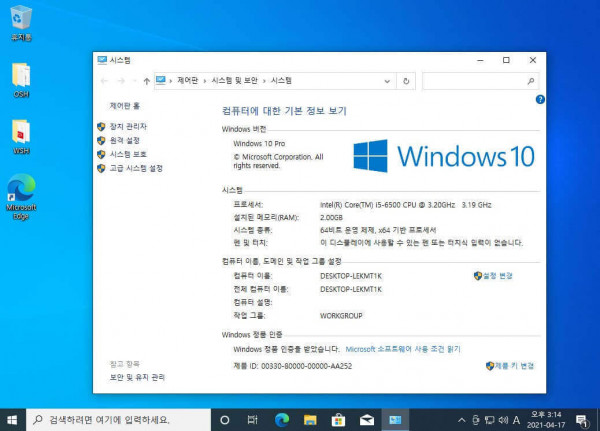The width and height of the screenshot is (600, 431).
Task: Minimize the System window
Action: (480, 60)
